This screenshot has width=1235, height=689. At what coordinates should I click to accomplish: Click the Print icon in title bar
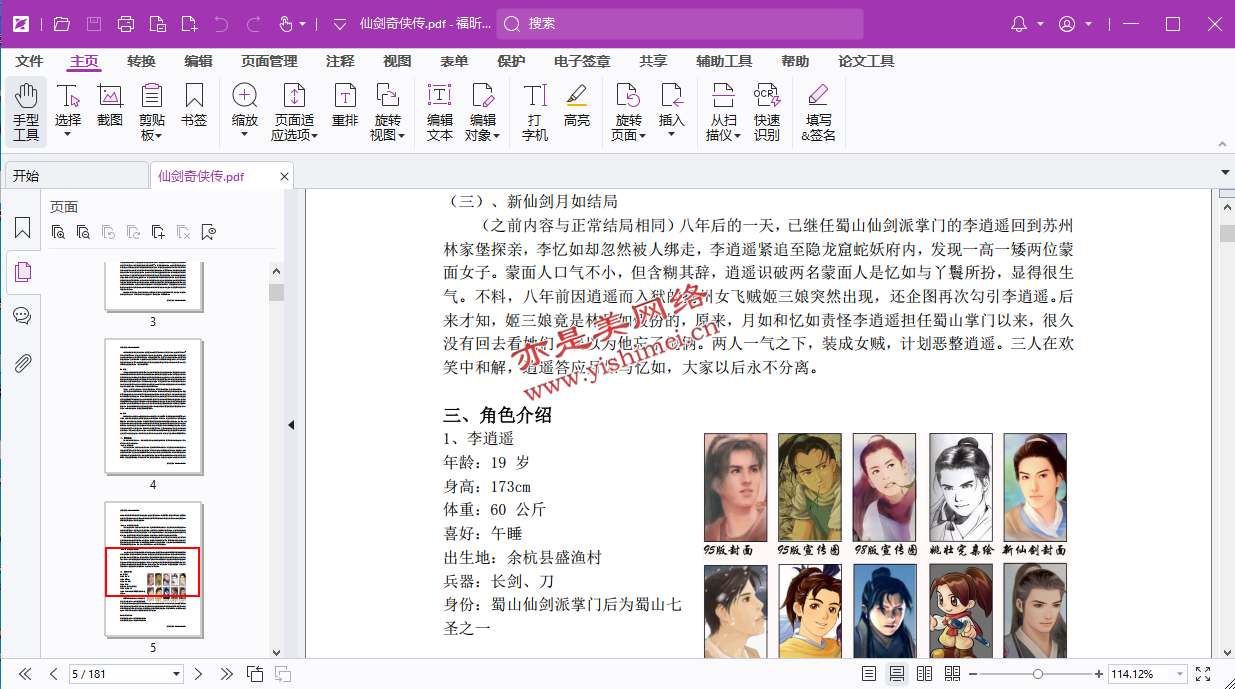pyautogui.click(x=126, y=24)
